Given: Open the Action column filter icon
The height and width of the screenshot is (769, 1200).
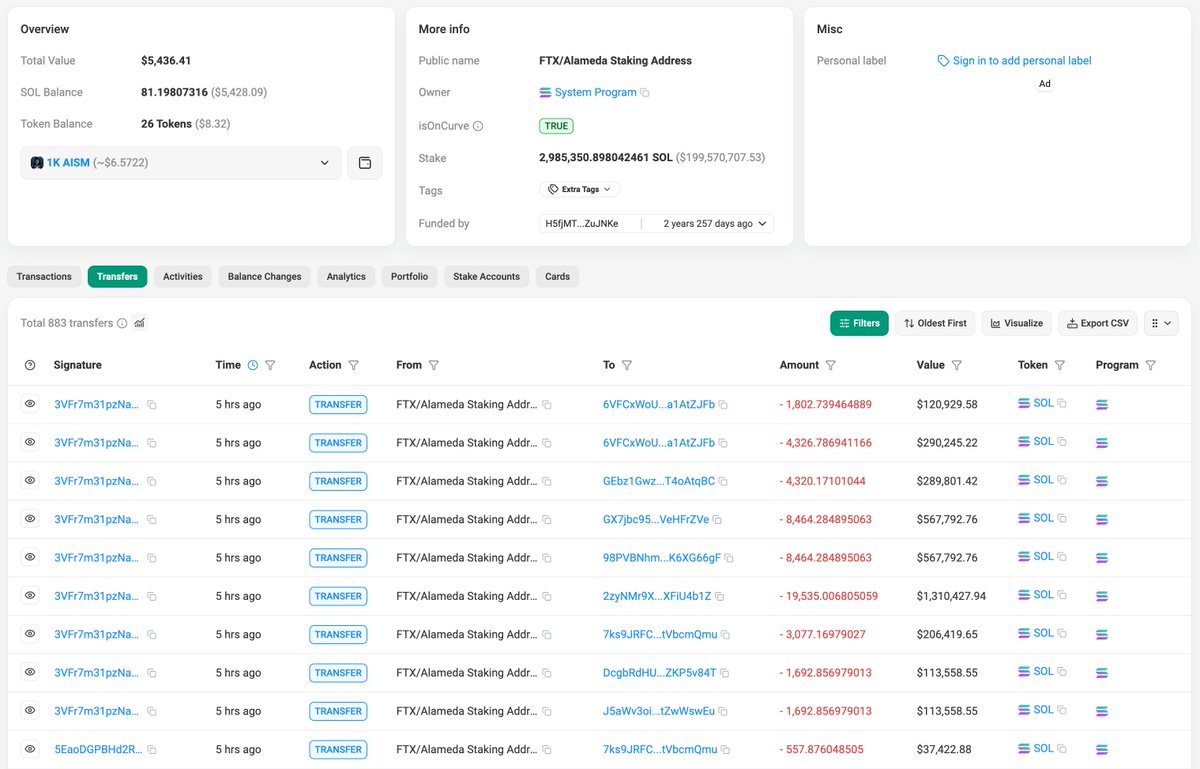Looking at the screenshot, I should [353, 365].
